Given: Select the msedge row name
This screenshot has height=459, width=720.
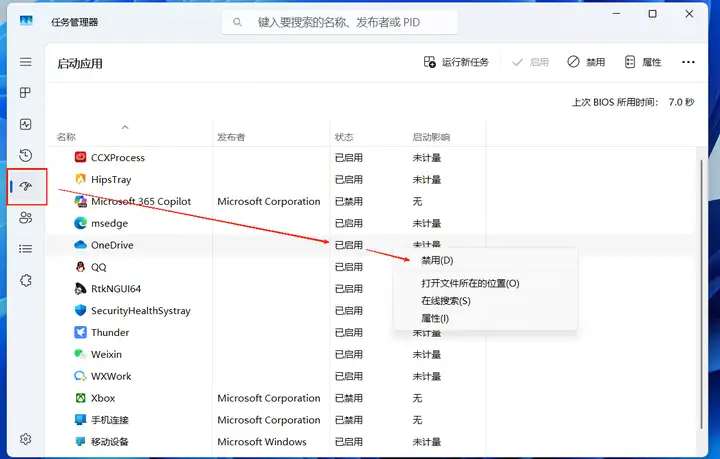Looking at the screenshot, I should point(109,224).
